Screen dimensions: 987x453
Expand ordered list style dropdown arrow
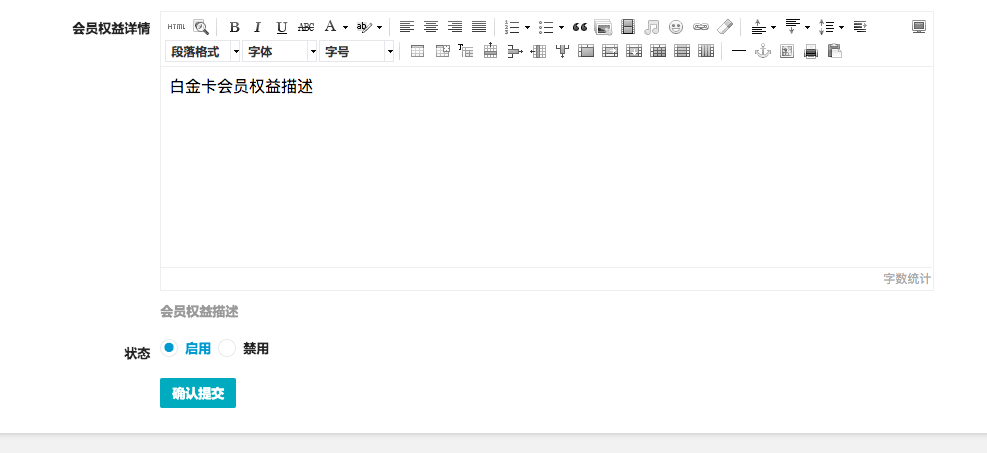[527, 27]
